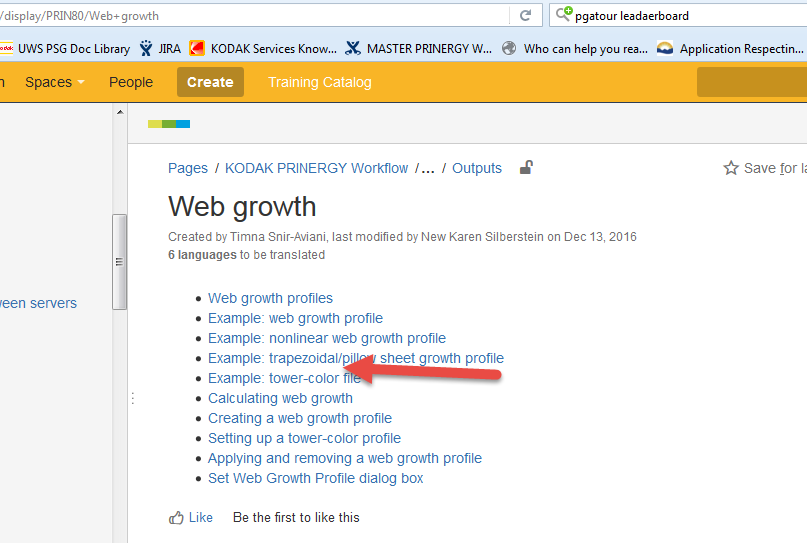Expand the breadcrumb ellipsis
The height and width of the screenshot is (543, 807).
pos(428,168)
